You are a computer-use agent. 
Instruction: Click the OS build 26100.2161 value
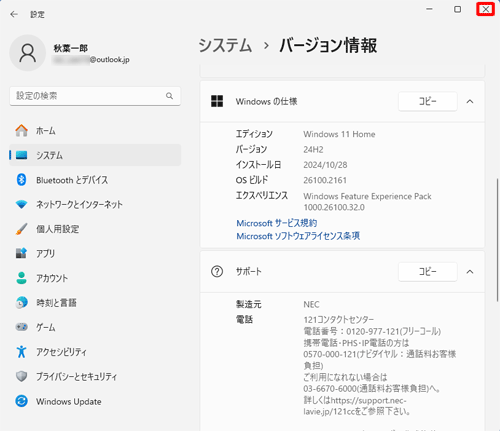[x=325, y=180]
